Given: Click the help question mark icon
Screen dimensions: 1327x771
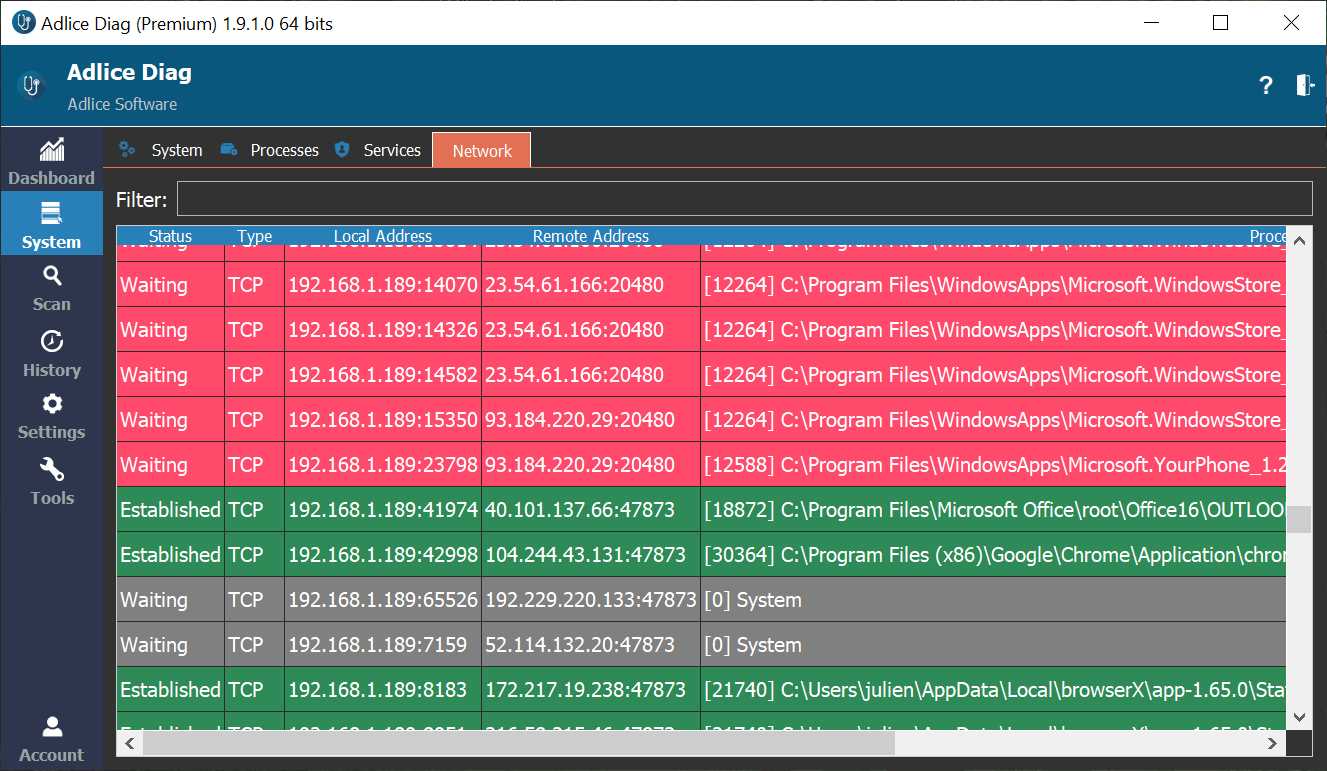Looking at the screenshot, I should click(1266, 86).
